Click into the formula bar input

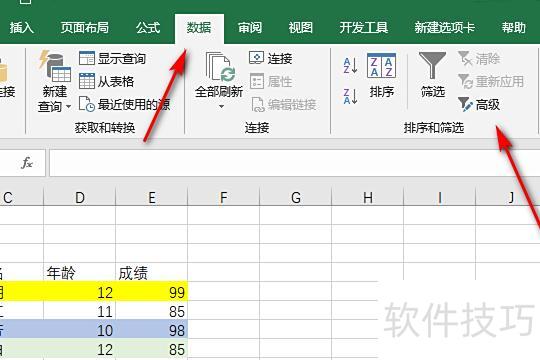click(x=294, y=163)
